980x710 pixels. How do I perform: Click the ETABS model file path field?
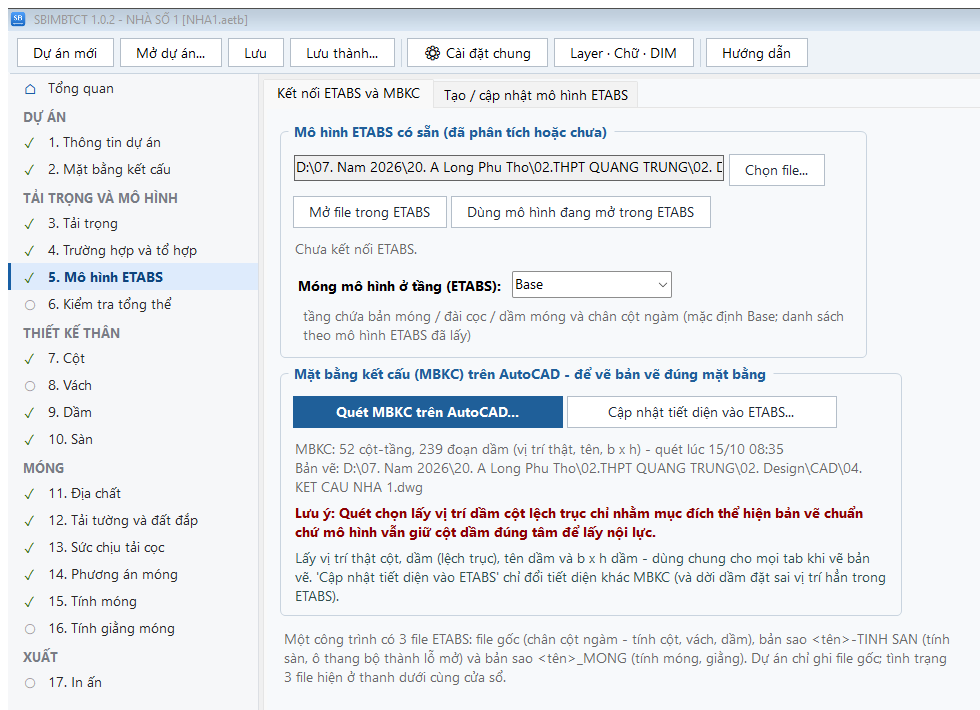pos(509,168)
